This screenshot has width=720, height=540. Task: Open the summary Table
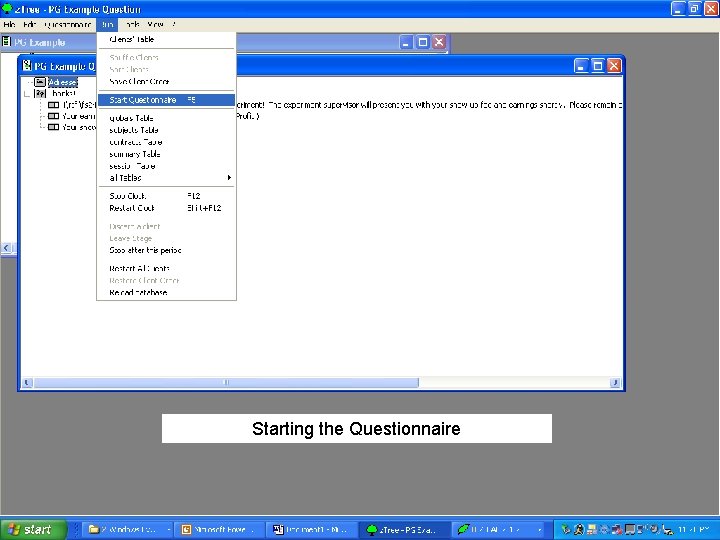tap(166, 154)
